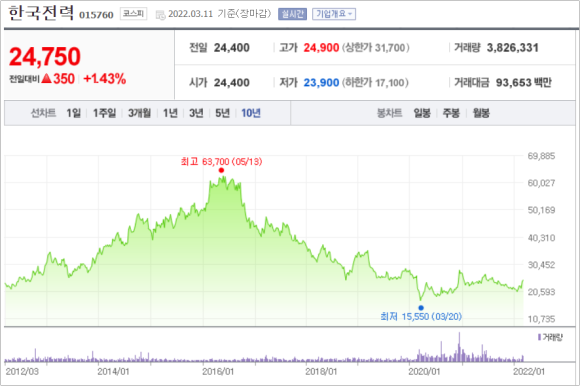The image size is (580, 386).
Task: Select the 1년 line chart tab
Action: coord(170,113)
